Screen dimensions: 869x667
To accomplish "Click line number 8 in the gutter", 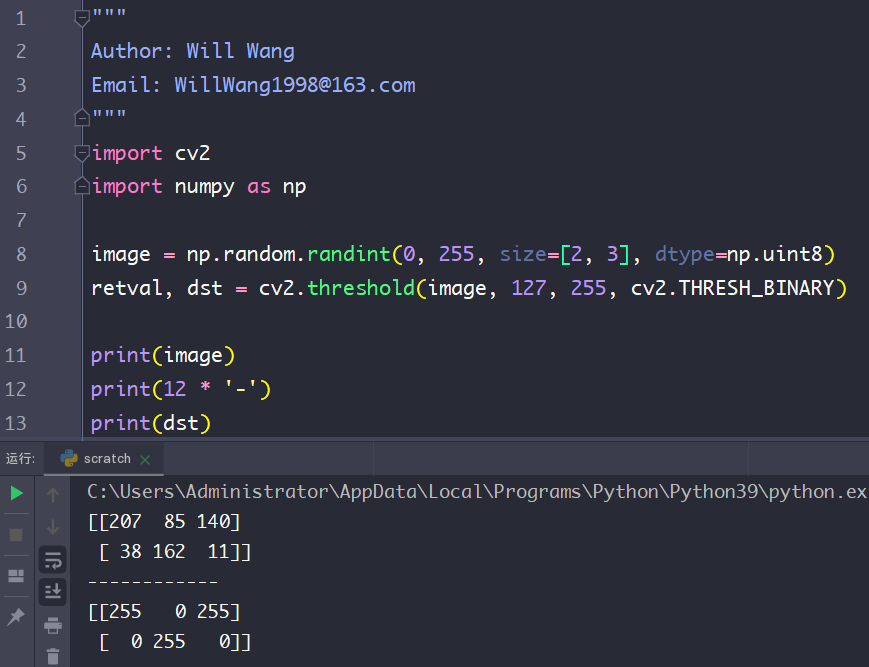I will pyautogui.click(x=21, y=254).
